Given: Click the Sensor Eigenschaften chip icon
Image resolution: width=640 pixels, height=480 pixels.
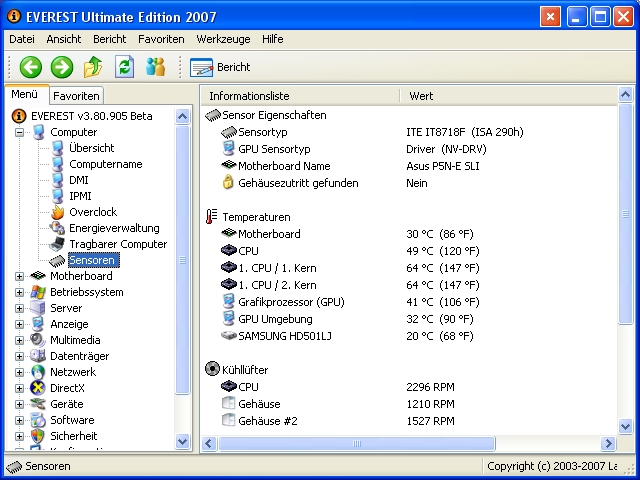Looking at the screenshot, I should coord(213,115).
